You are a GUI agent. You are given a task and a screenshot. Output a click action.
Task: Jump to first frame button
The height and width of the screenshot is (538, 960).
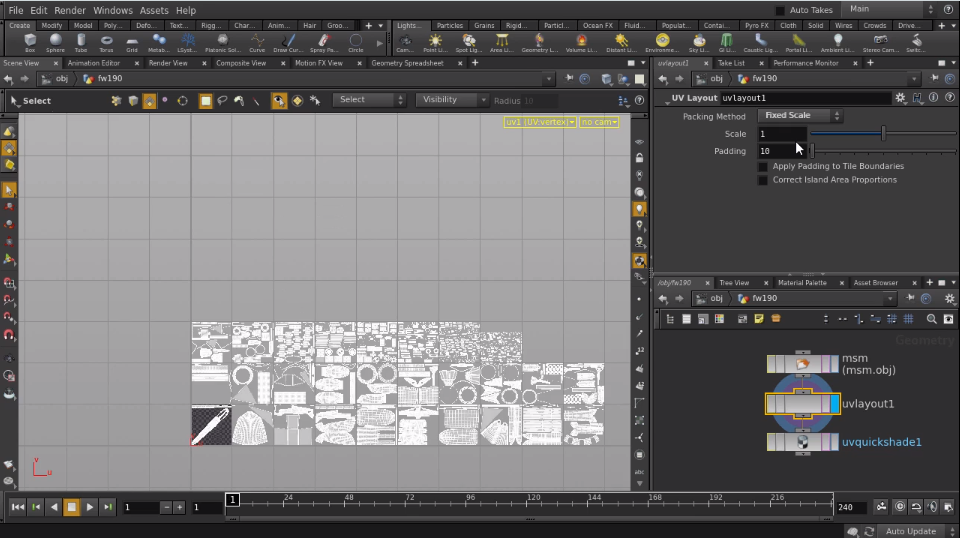18,507
